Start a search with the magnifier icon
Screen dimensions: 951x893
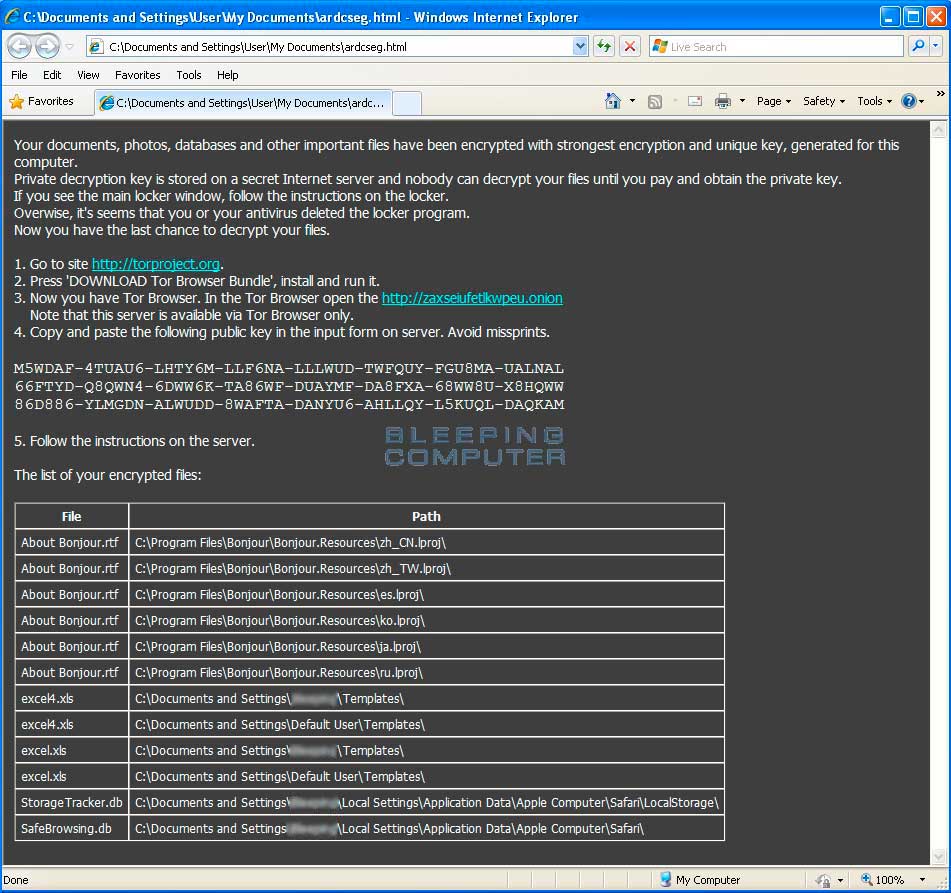[x=917, y=46]
